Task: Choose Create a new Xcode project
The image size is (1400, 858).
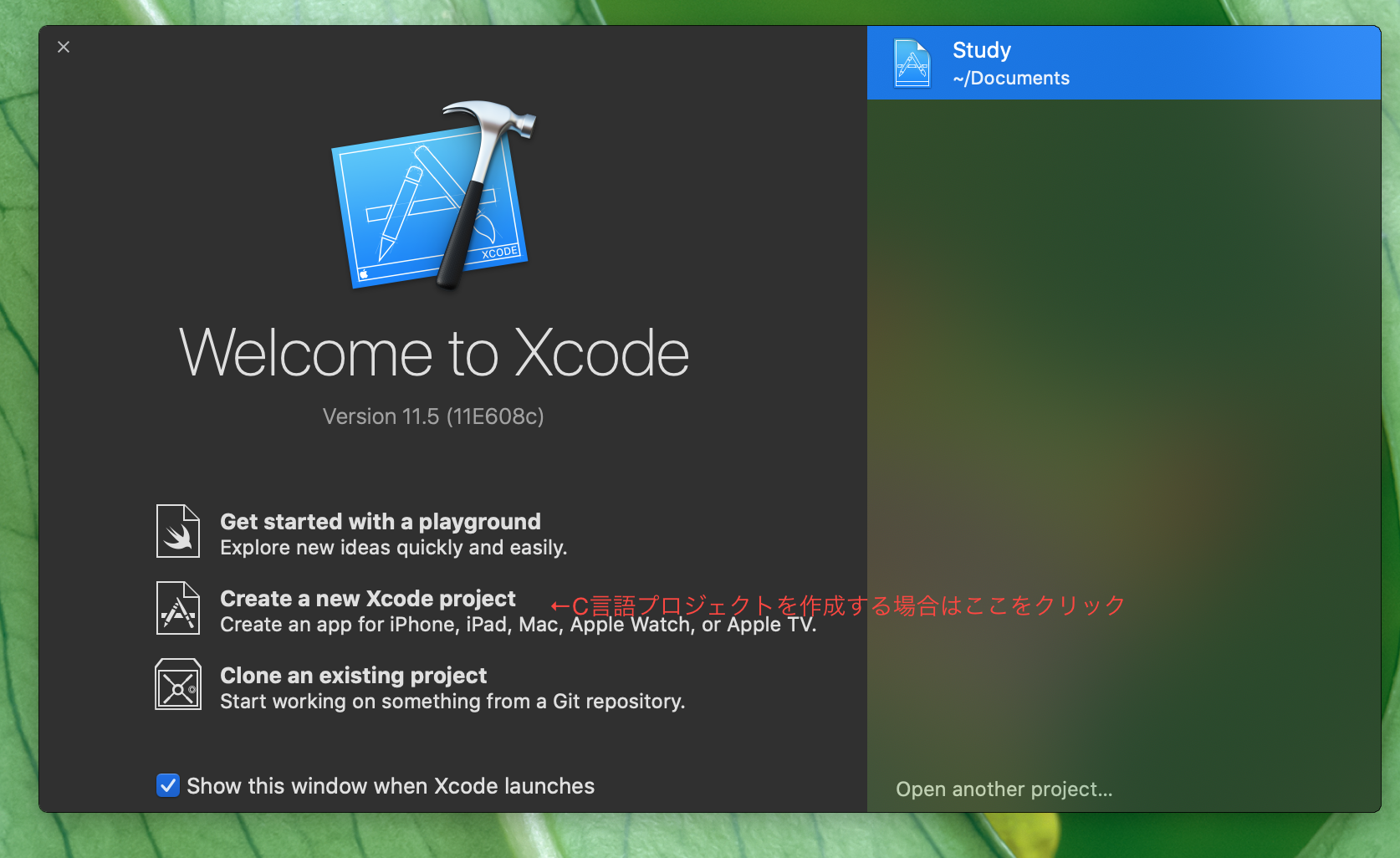Action: (368, 598)
